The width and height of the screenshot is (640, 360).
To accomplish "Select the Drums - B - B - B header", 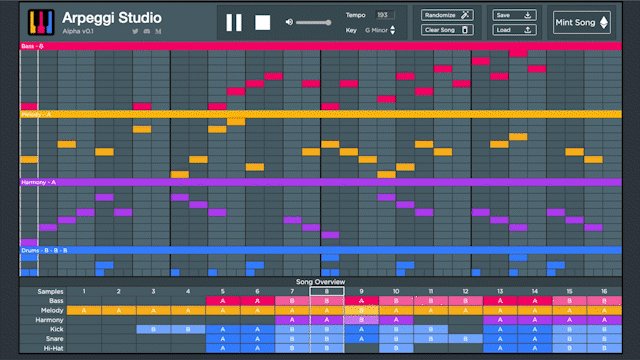I will [320, 250].
